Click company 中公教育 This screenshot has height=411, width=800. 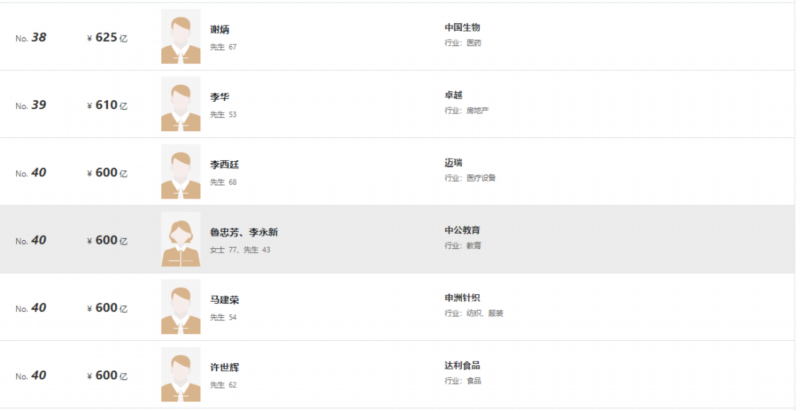point(462,230)
